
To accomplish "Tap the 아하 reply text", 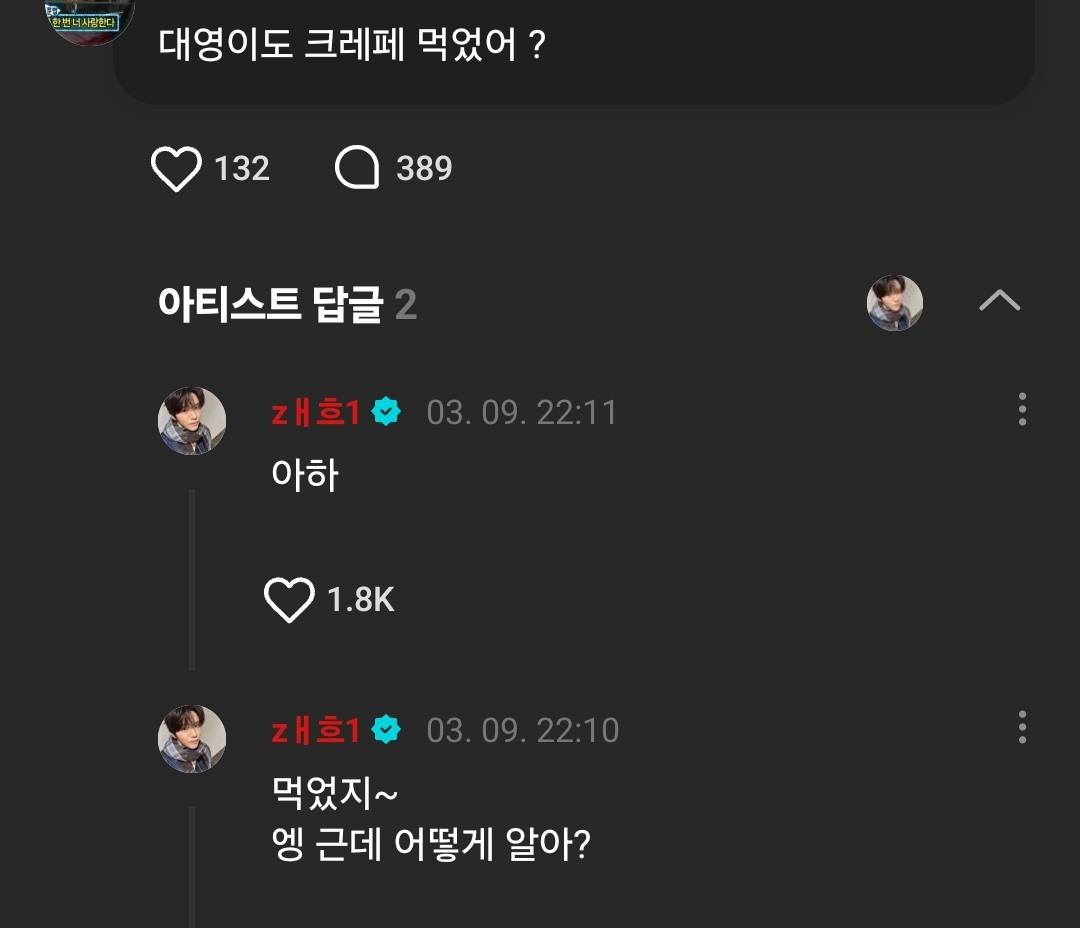I will tap(305, 475).
